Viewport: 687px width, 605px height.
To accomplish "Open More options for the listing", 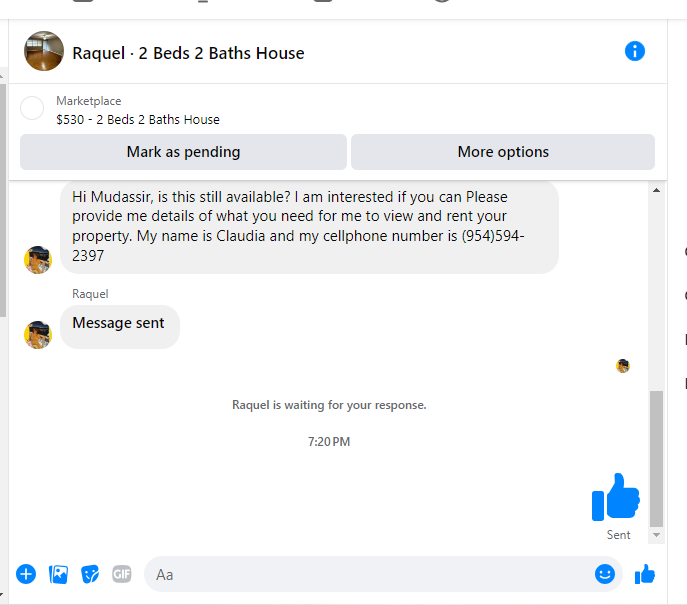I will (x=503, y=152).
